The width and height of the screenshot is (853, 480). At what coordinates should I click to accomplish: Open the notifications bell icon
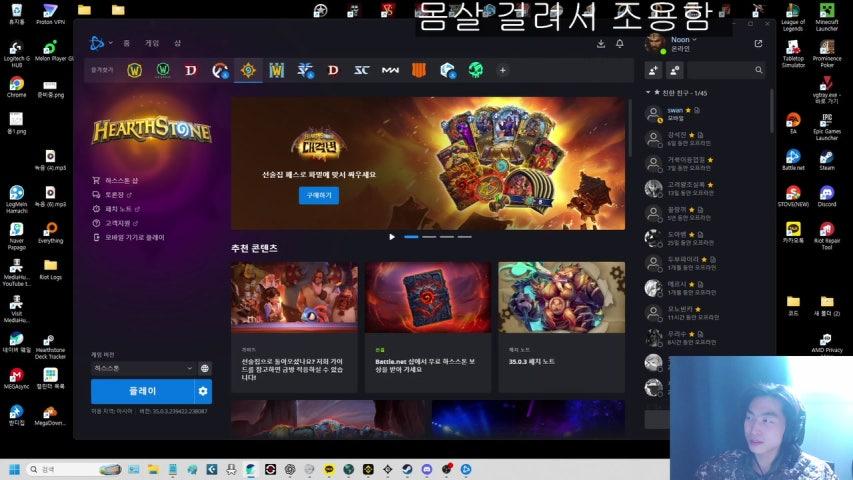[x=620, y=44]
